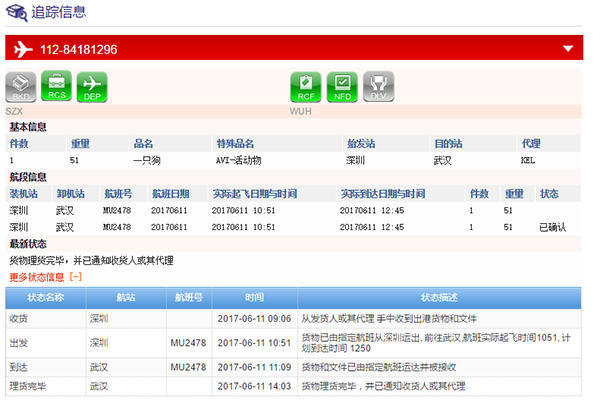The height and width of the screenshot is (416, 600).
Task: Click the 已确认 status cell
Action: click(x=552, y=227)
